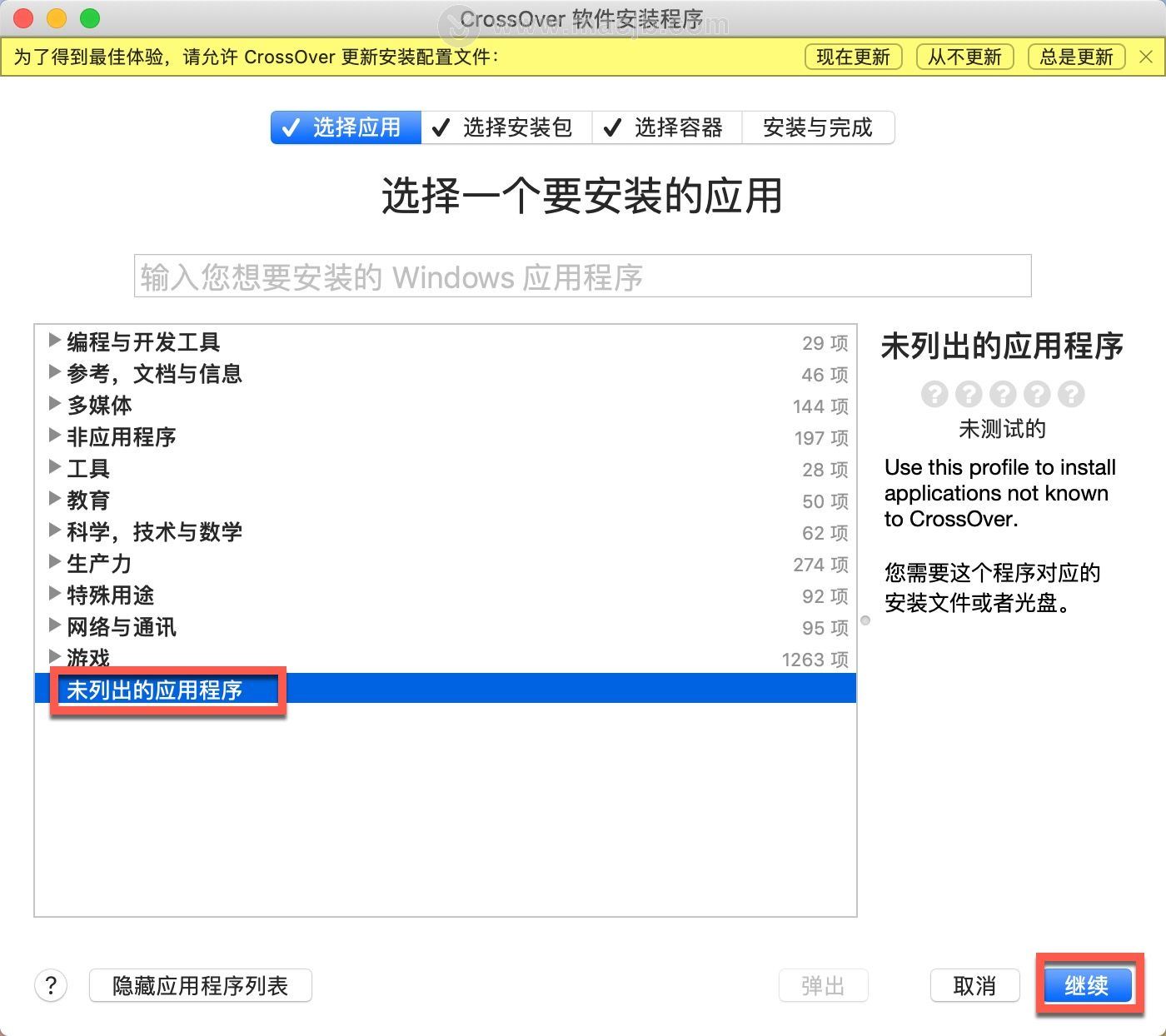Focus the Windows application search field
The image size is (1166, 1036).
pos(583,276)
